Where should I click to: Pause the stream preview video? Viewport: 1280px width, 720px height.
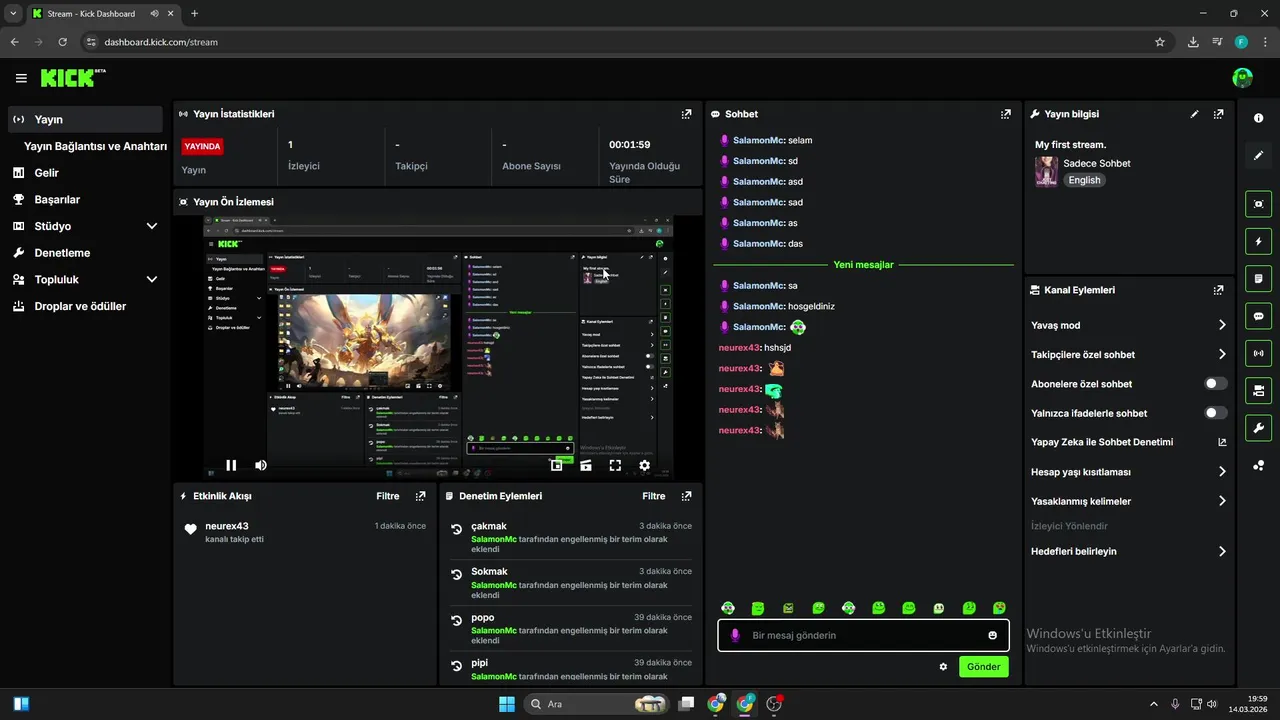pos(231,465)
